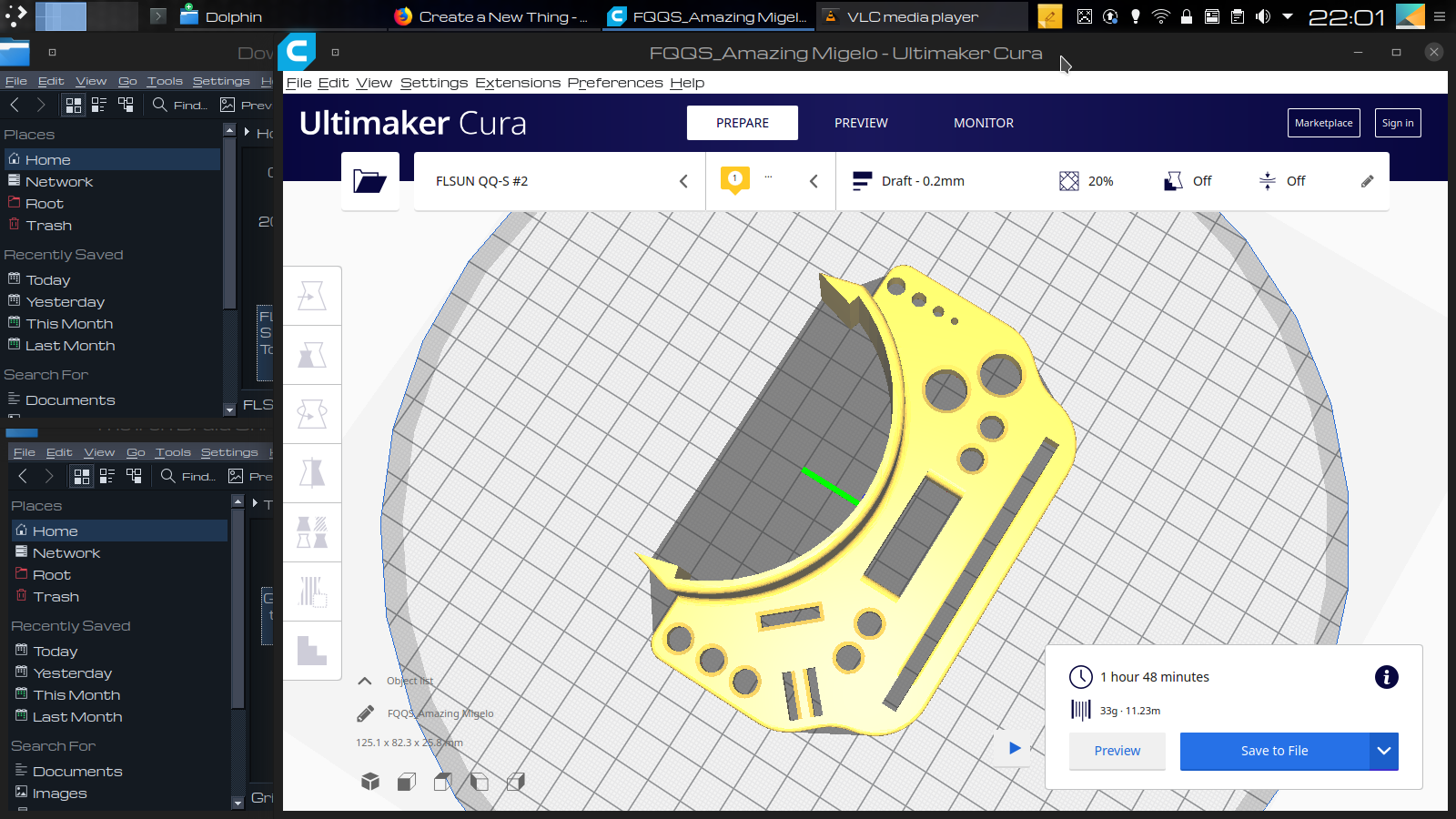The width and height of the screenshot is (1456, 819).
Task: Open the Save to File dropdown arrow
Action: pos(1384,752)
